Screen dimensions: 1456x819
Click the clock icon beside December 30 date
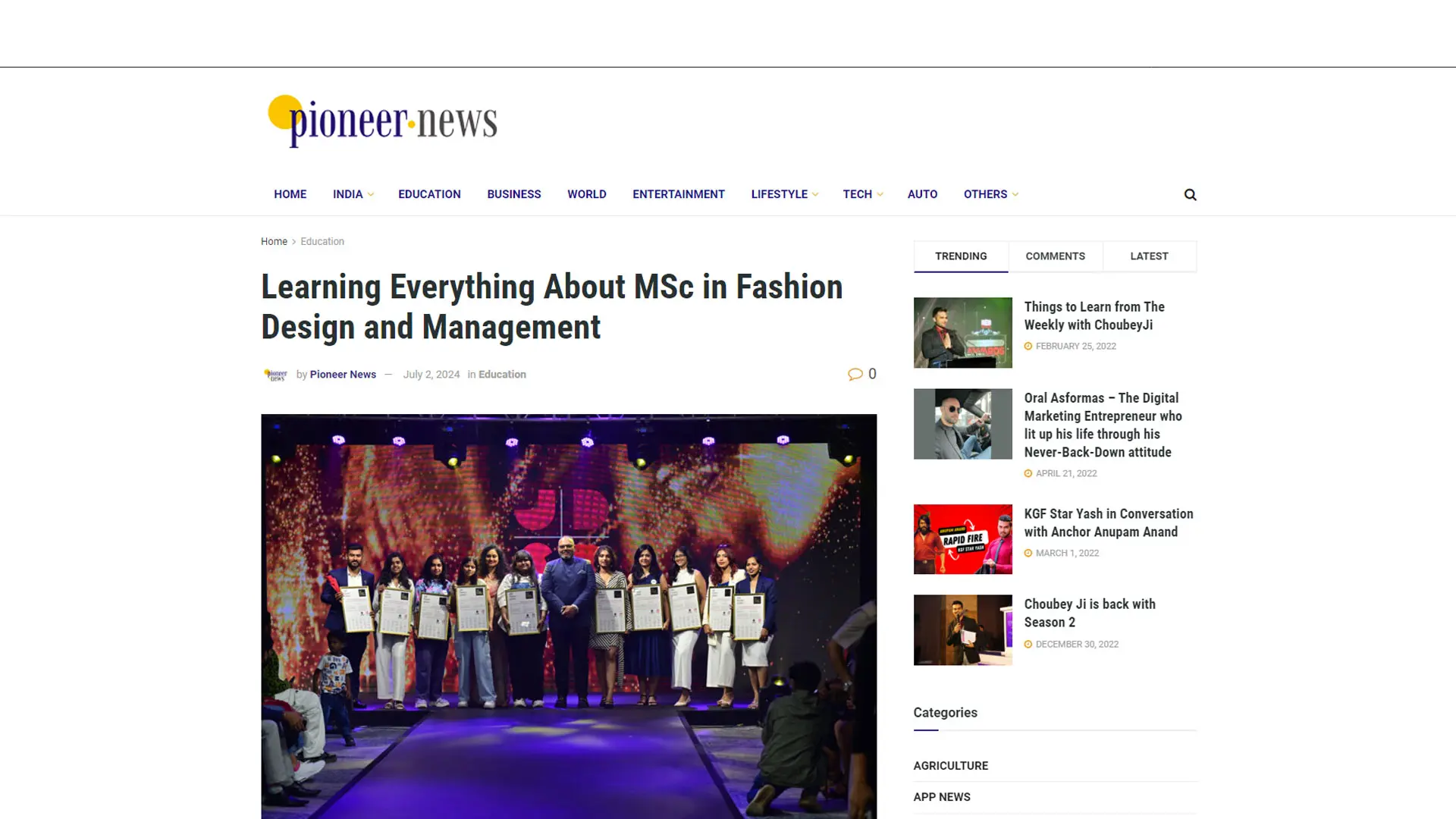tap(1028, 644)
